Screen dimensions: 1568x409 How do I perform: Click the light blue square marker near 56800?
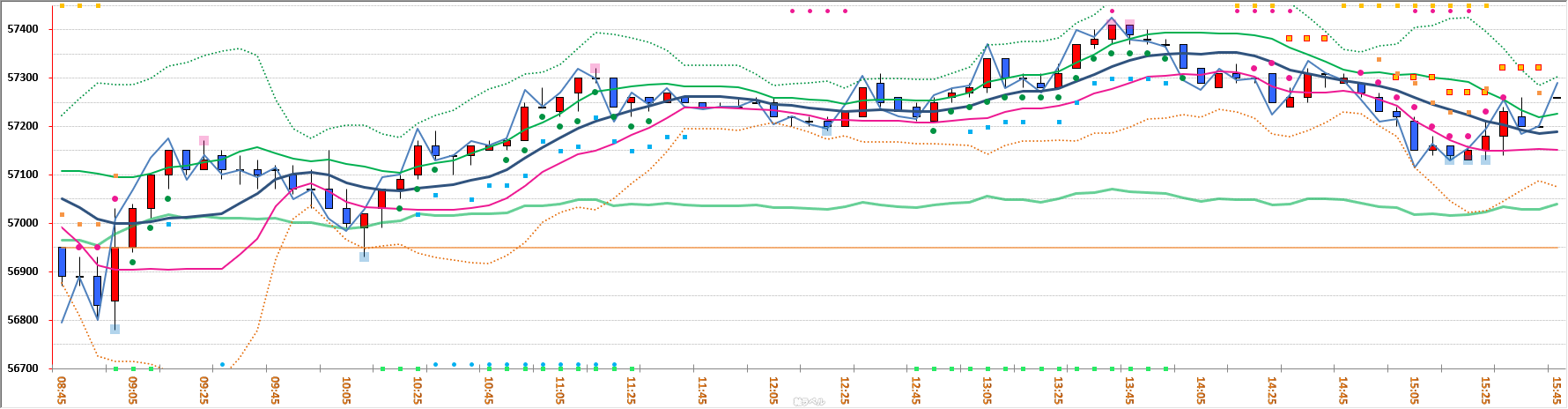[115, 329]
